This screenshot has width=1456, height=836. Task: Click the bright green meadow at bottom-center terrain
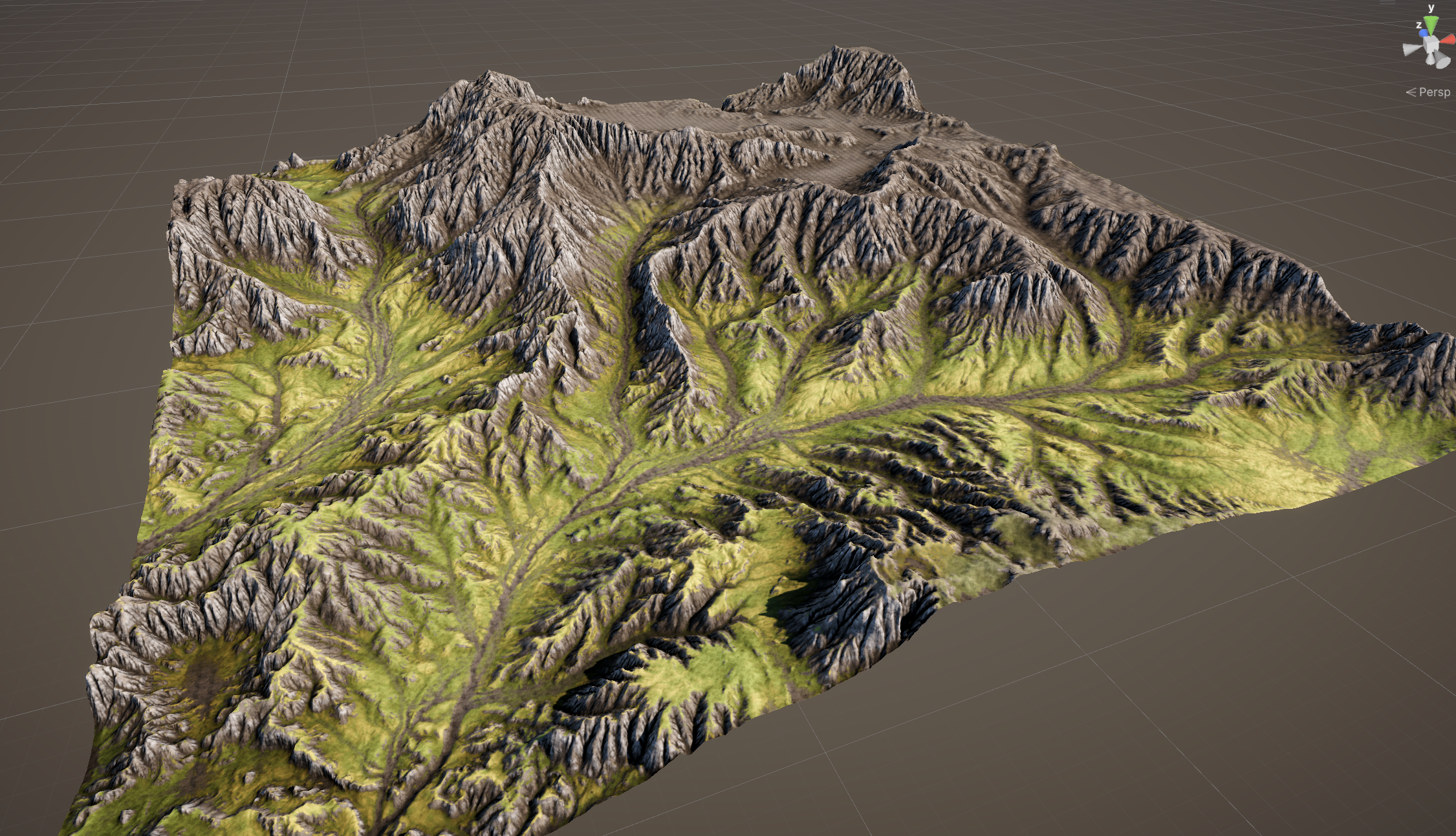[x=705, y=672]
